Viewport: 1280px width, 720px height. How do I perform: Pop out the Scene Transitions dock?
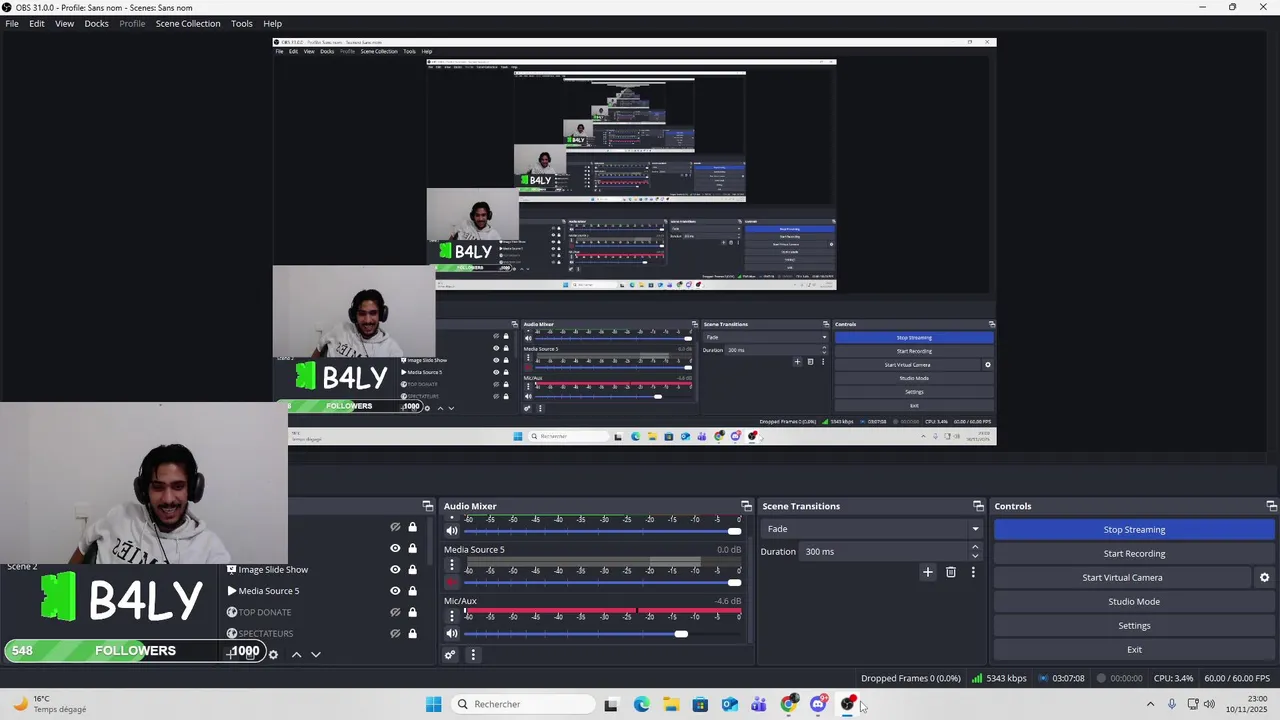pyautogui.click(x=978, y=506)
